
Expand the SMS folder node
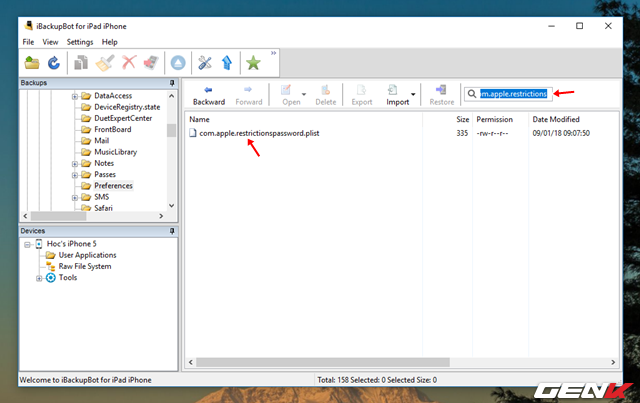(75, 198)
